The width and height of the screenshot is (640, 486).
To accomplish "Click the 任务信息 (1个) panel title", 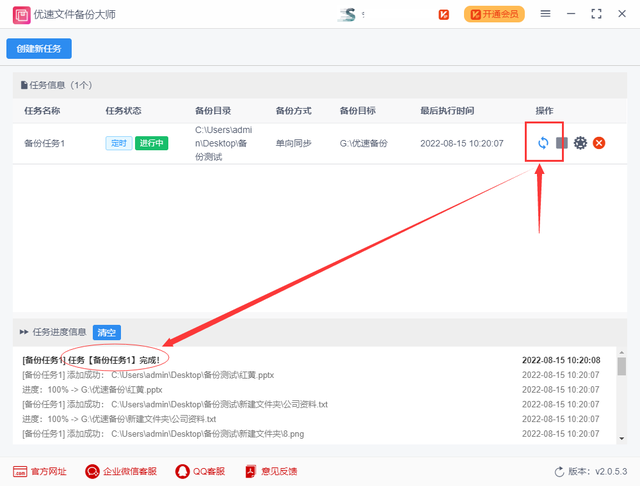I will click(x=60, y=85).
